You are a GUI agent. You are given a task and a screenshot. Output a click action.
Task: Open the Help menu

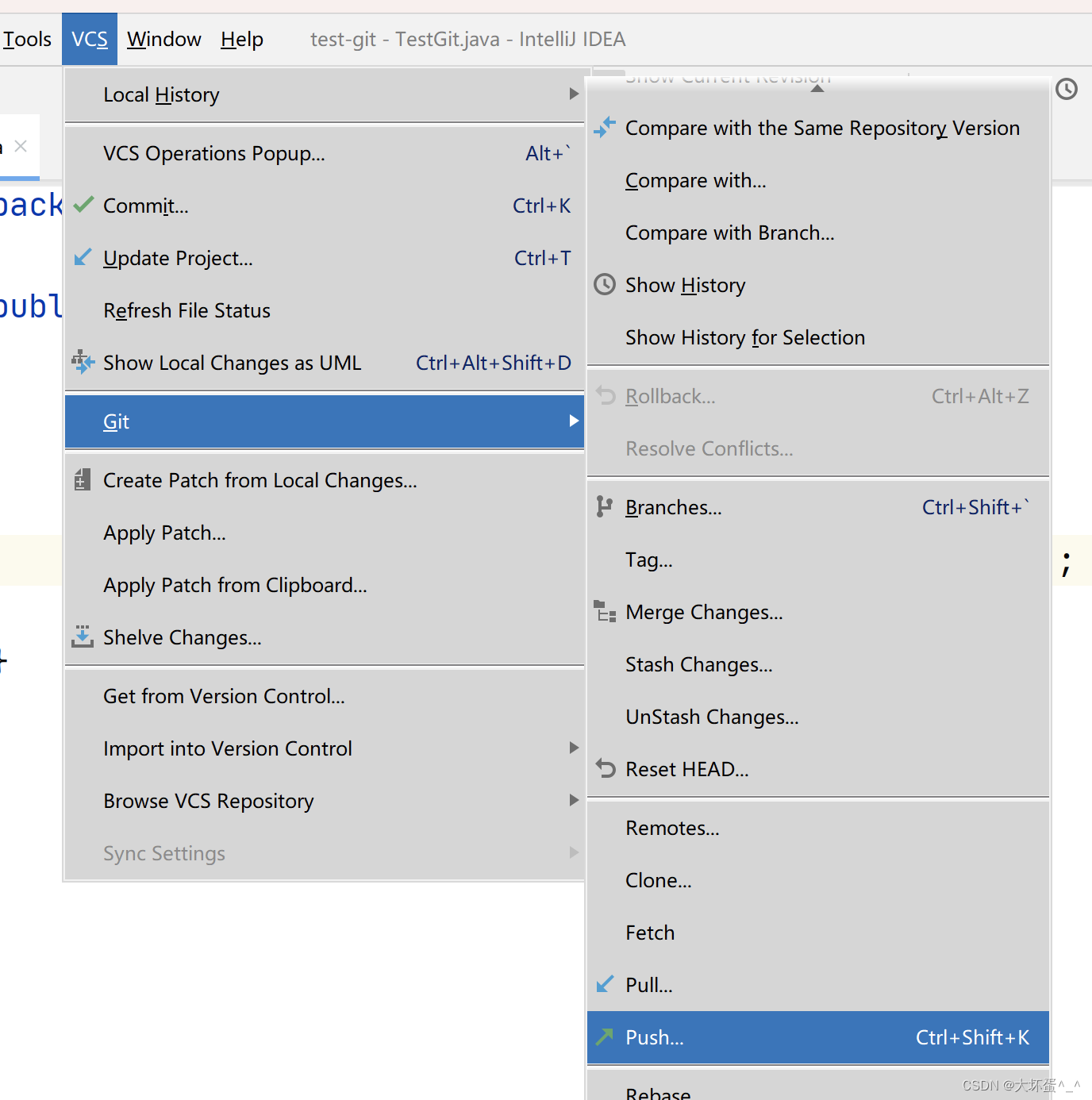[242, 39]
